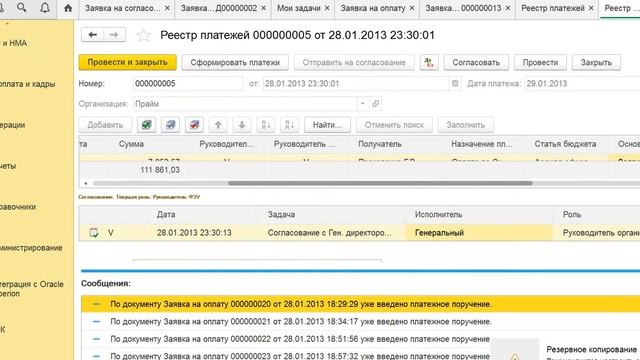
Task: Close the Реестр платежей tab
Action: pos(591,8)
